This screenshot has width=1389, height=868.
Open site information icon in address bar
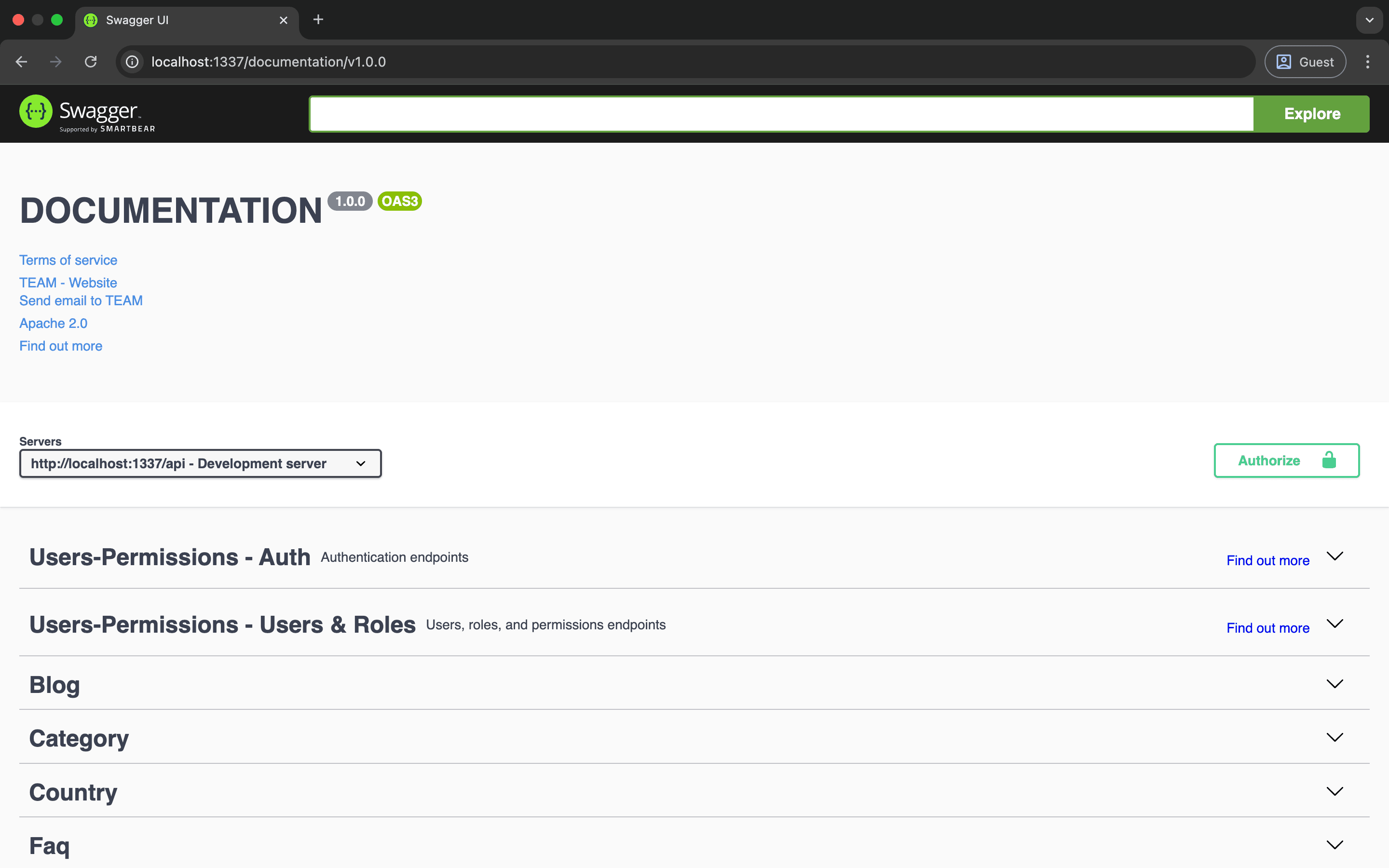tap(133, 62)
